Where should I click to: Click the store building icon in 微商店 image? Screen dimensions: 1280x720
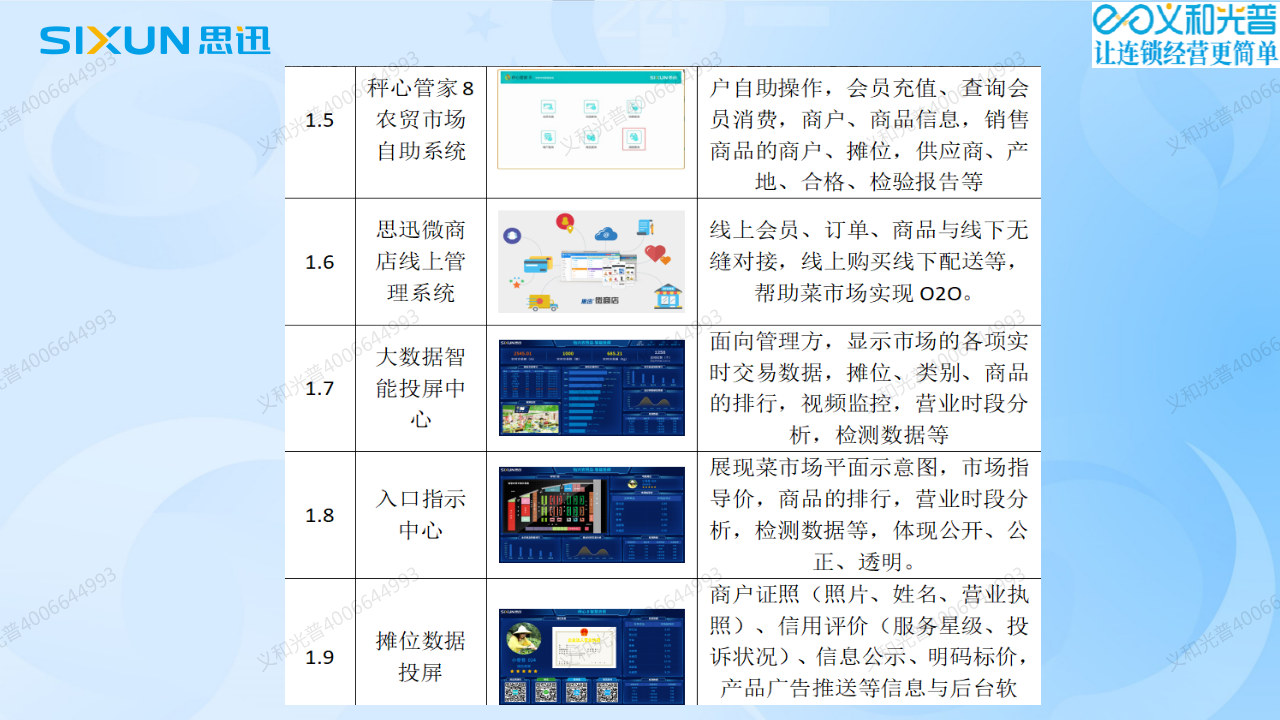coord(668,296)
